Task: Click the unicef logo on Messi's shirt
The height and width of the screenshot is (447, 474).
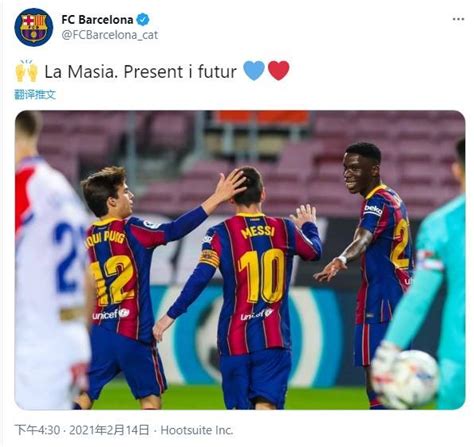Action: (x=257, y=314)
